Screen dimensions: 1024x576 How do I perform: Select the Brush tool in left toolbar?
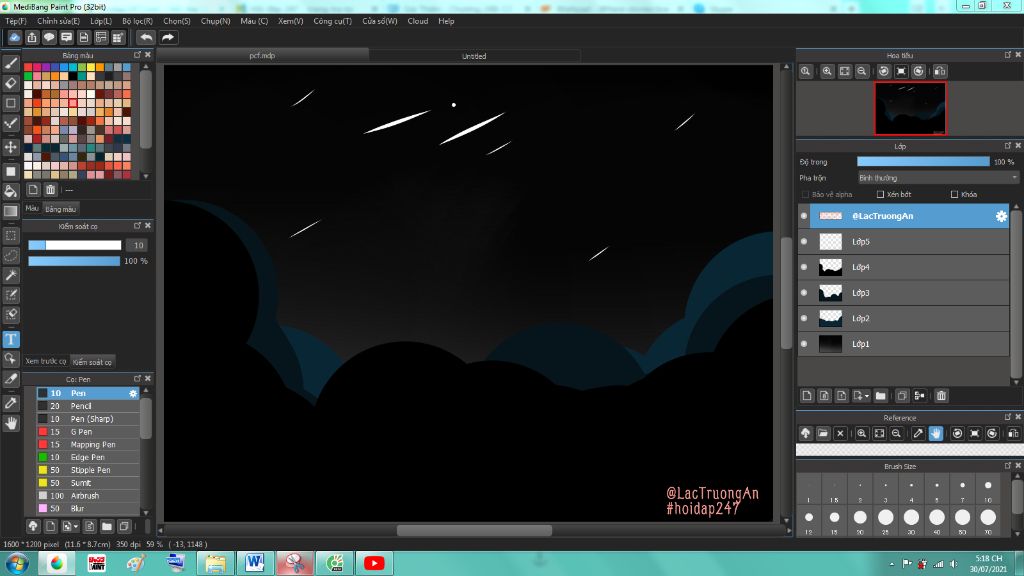click(x=10, y=63)
